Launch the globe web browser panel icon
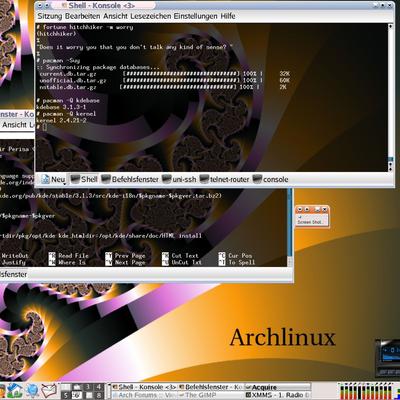 click(x=32, y=391)
